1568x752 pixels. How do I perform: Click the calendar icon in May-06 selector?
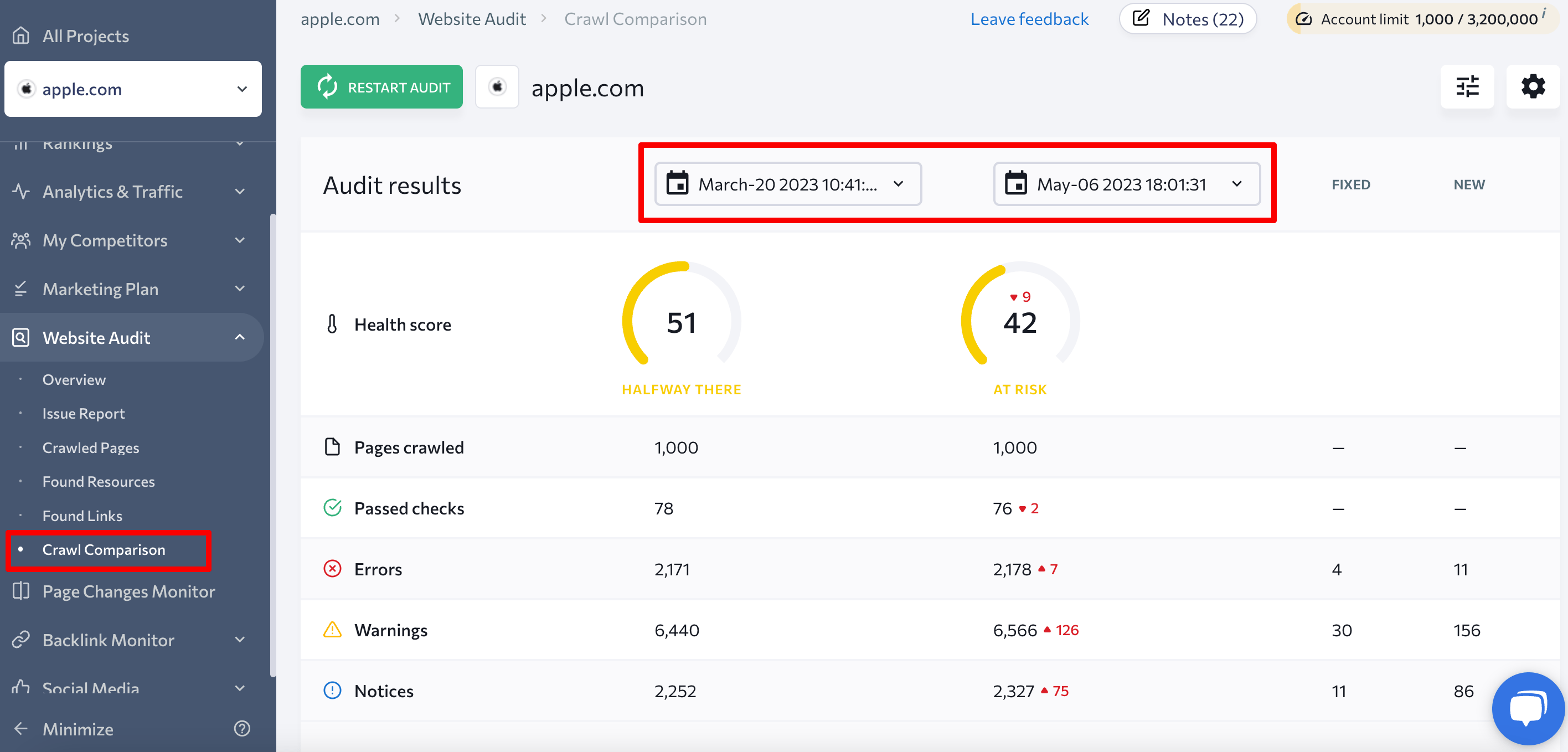coord(1015,183)
